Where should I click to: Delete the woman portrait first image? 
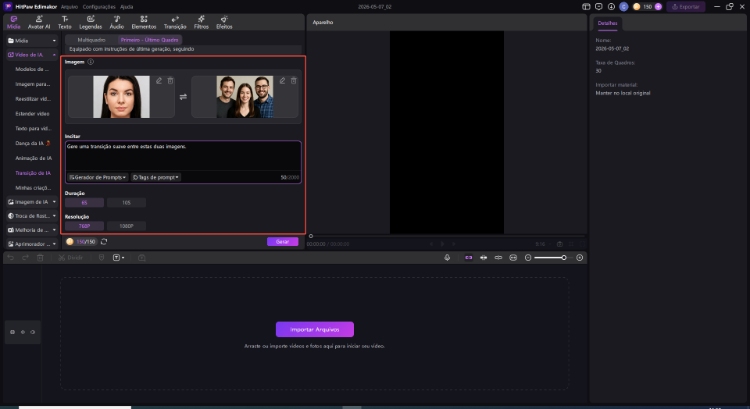point(170,81)
